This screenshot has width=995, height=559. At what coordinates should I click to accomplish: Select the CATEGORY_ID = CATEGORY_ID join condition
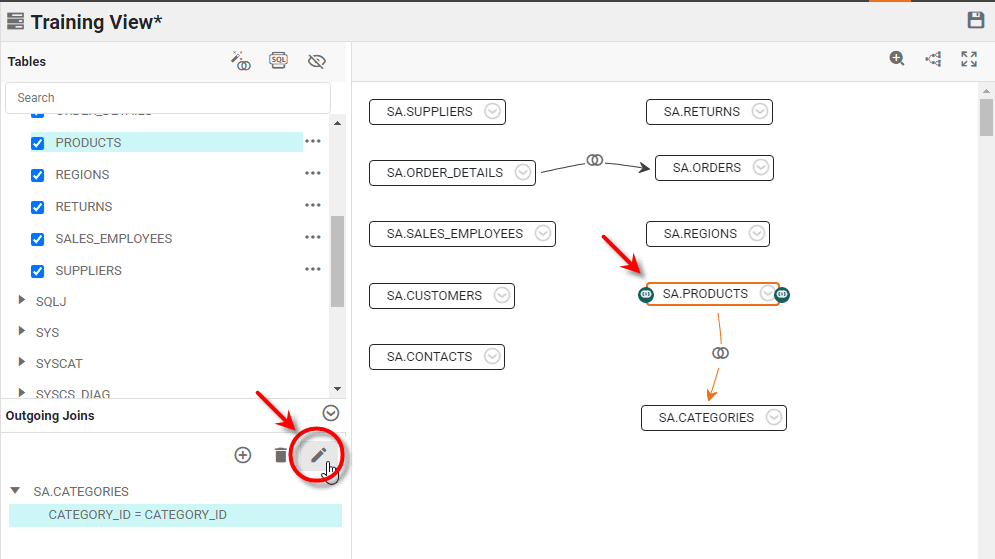(x=137, y=515)
